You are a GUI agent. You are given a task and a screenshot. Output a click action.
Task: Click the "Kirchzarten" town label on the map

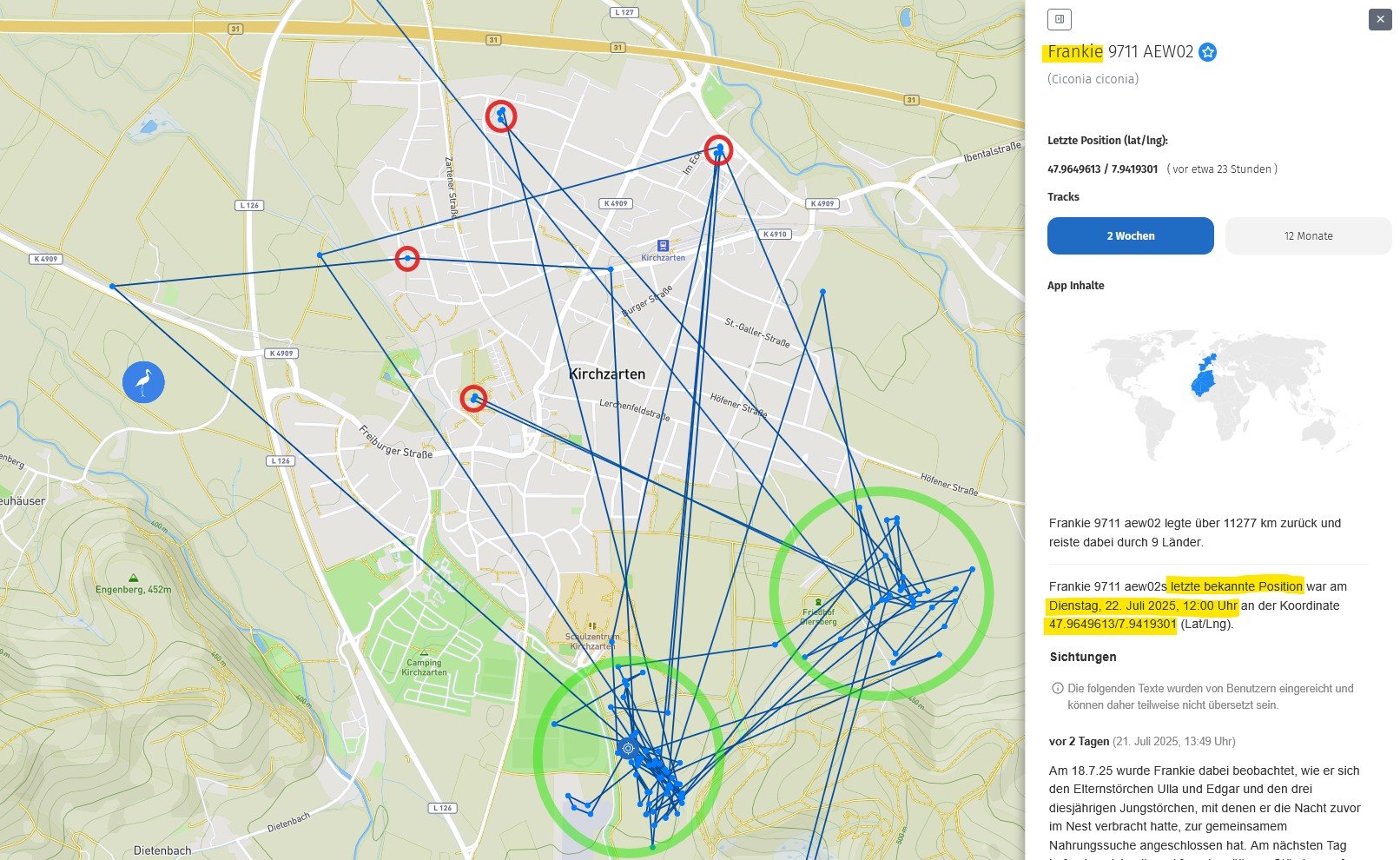[x=606, y=374]
